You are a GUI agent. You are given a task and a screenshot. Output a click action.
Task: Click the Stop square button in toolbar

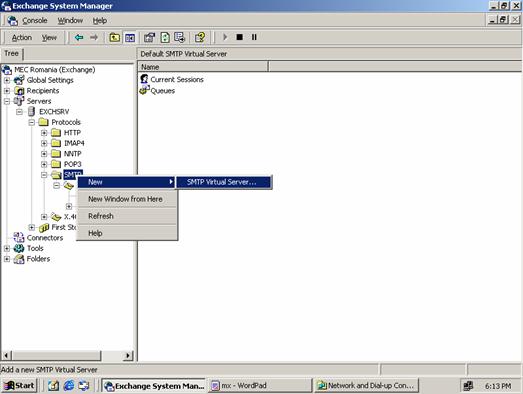[x=239, y=37]
